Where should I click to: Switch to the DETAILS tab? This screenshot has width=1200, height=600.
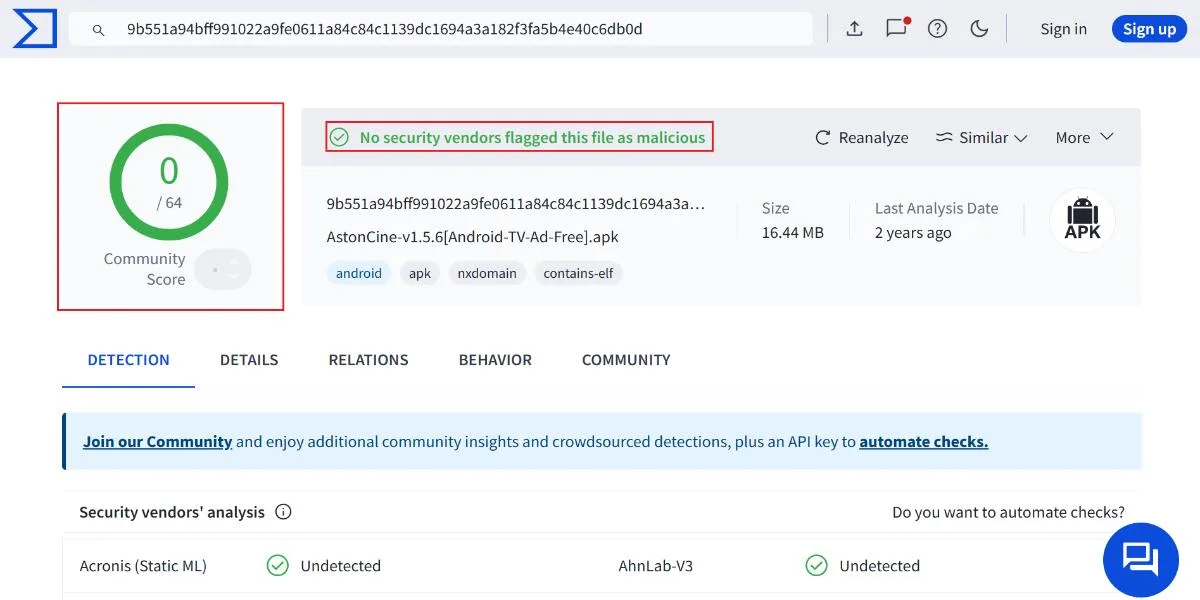tap(249, 360)
